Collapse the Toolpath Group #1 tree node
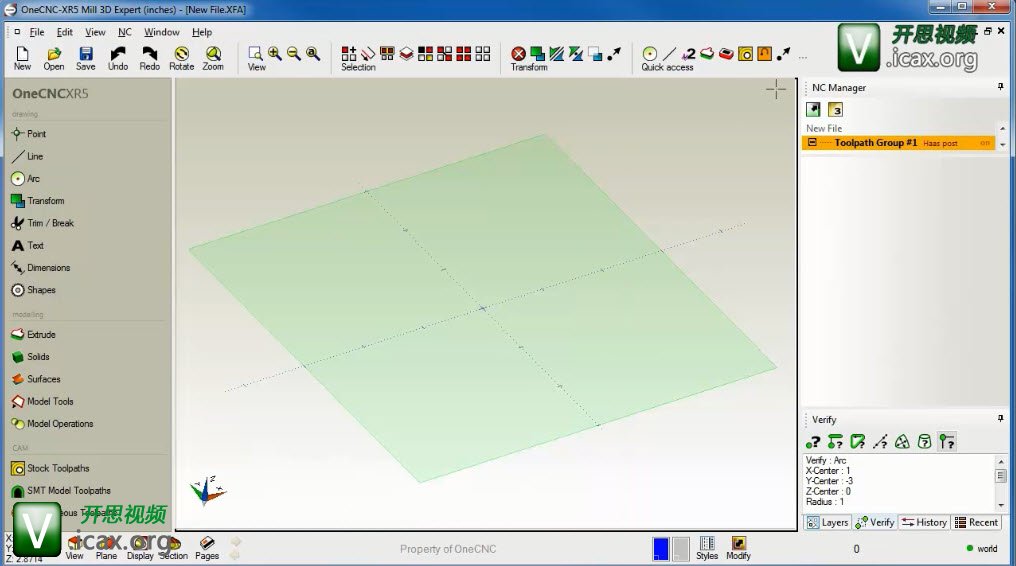The image size is (1016, 566). tap(812, 143)
